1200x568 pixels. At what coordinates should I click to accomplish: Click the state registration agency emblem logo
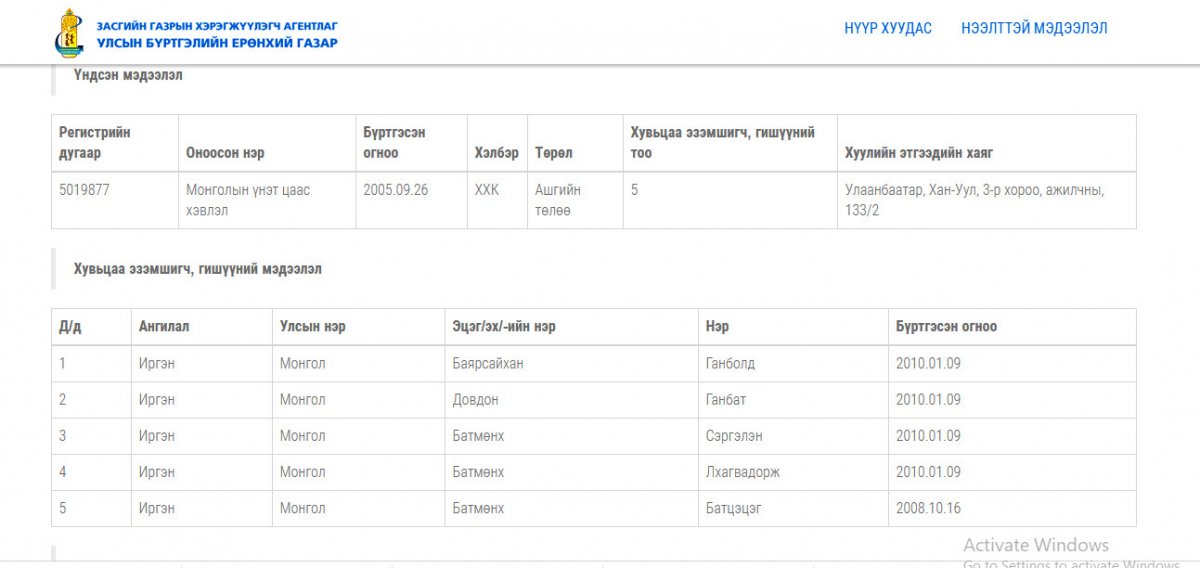pyautogui.click(x=68, y=33)
